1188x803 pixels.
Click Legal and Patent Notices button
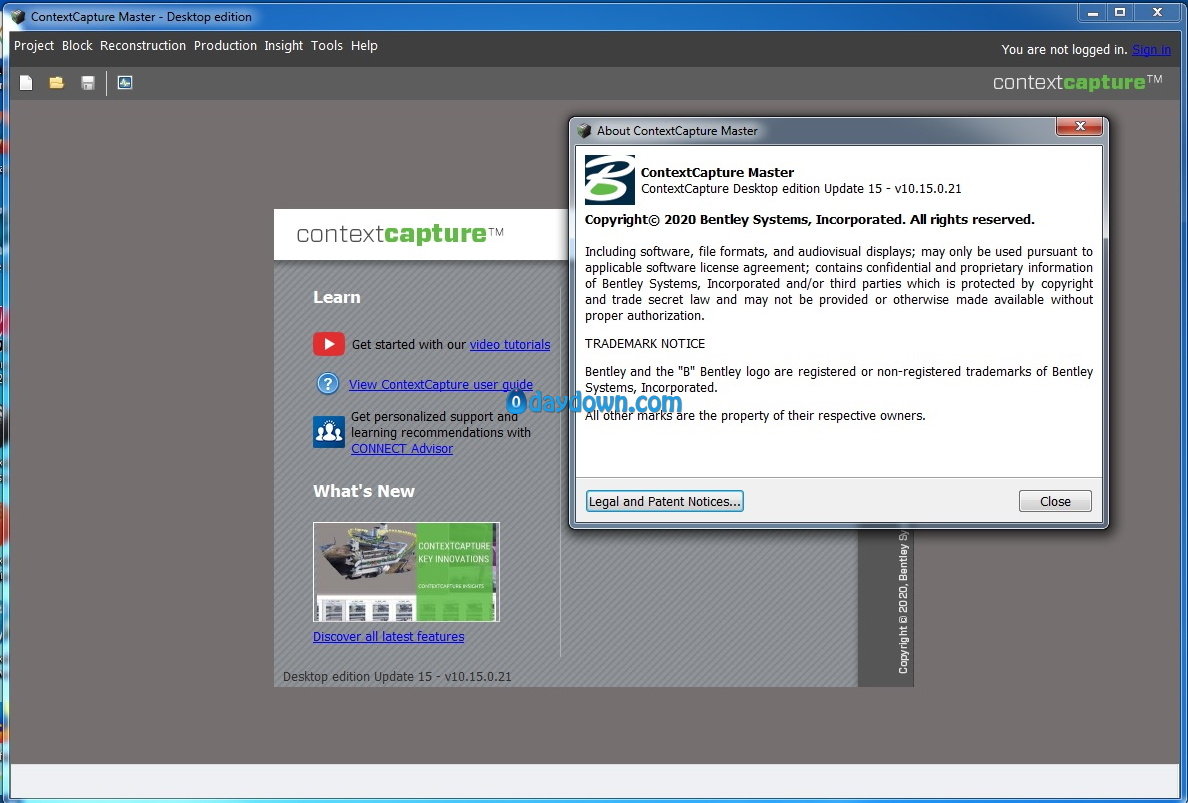tap(664, 501)
